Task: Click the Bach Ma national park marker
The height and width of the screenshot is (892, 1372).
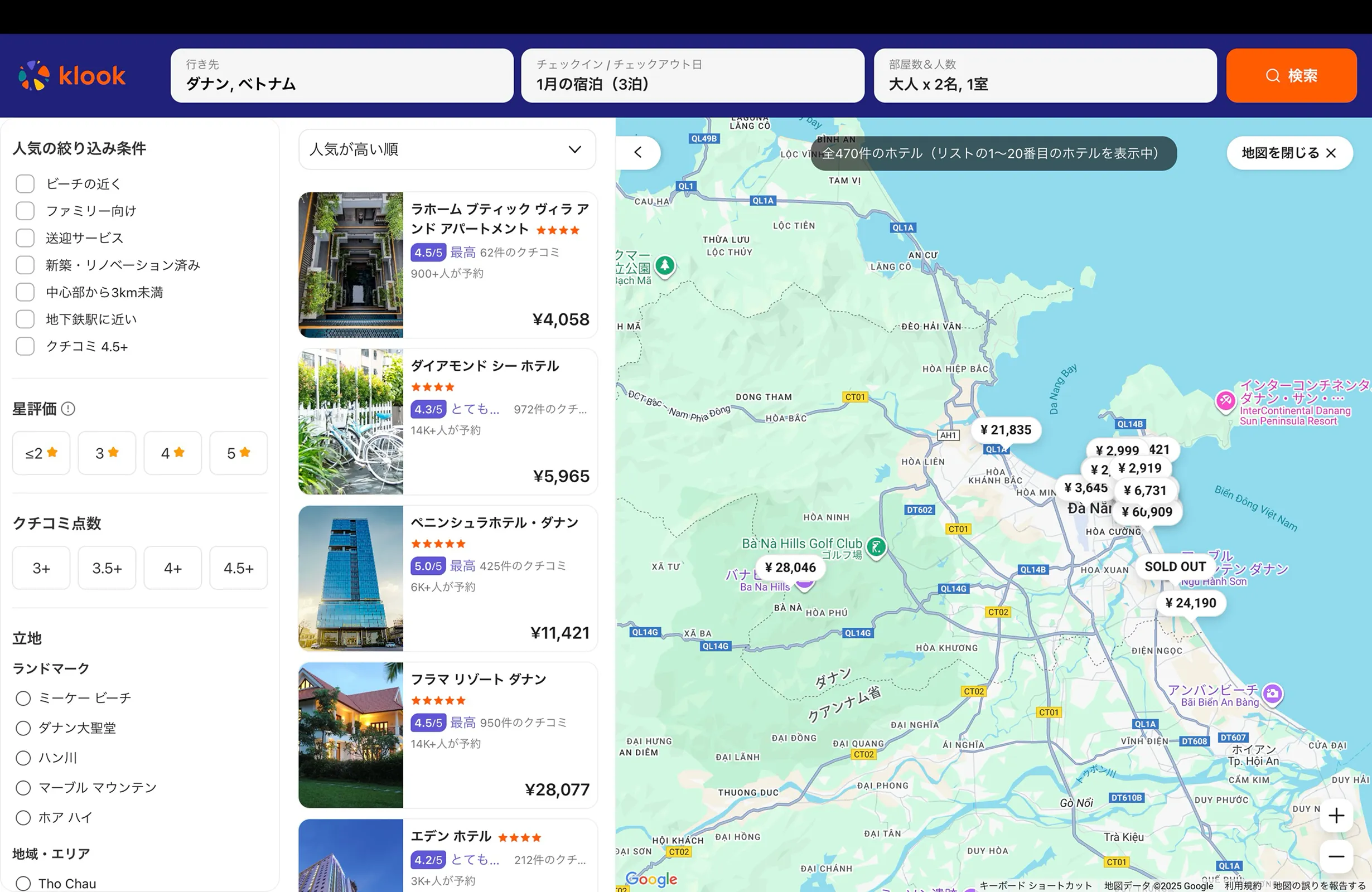Action: pyautogui.click(x=665, y=266)
